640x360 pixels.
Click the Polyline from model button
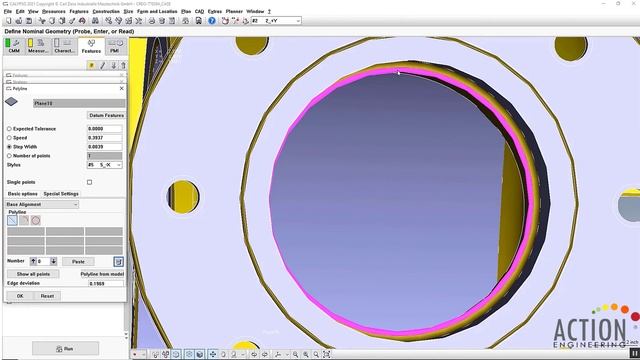click(x=102, y=274)
